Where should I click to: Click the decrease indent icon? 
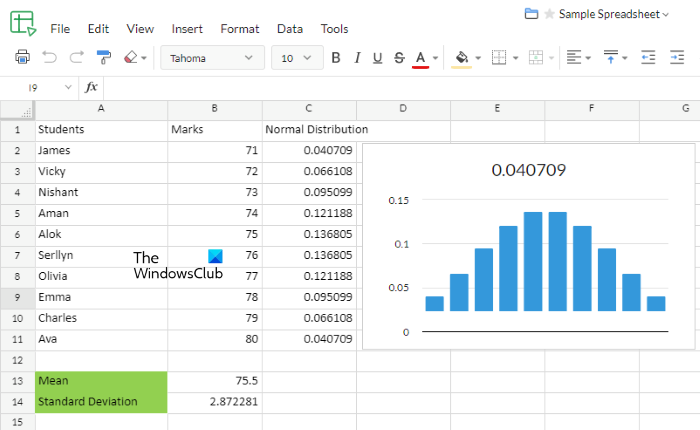tap(648, 58)
